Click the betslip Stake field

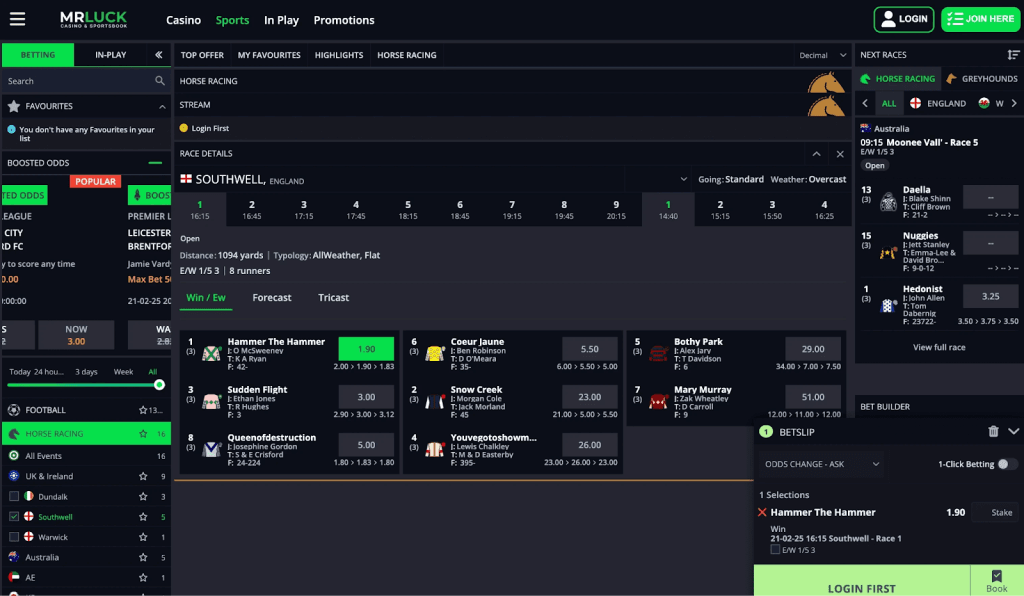click(995, 512)
